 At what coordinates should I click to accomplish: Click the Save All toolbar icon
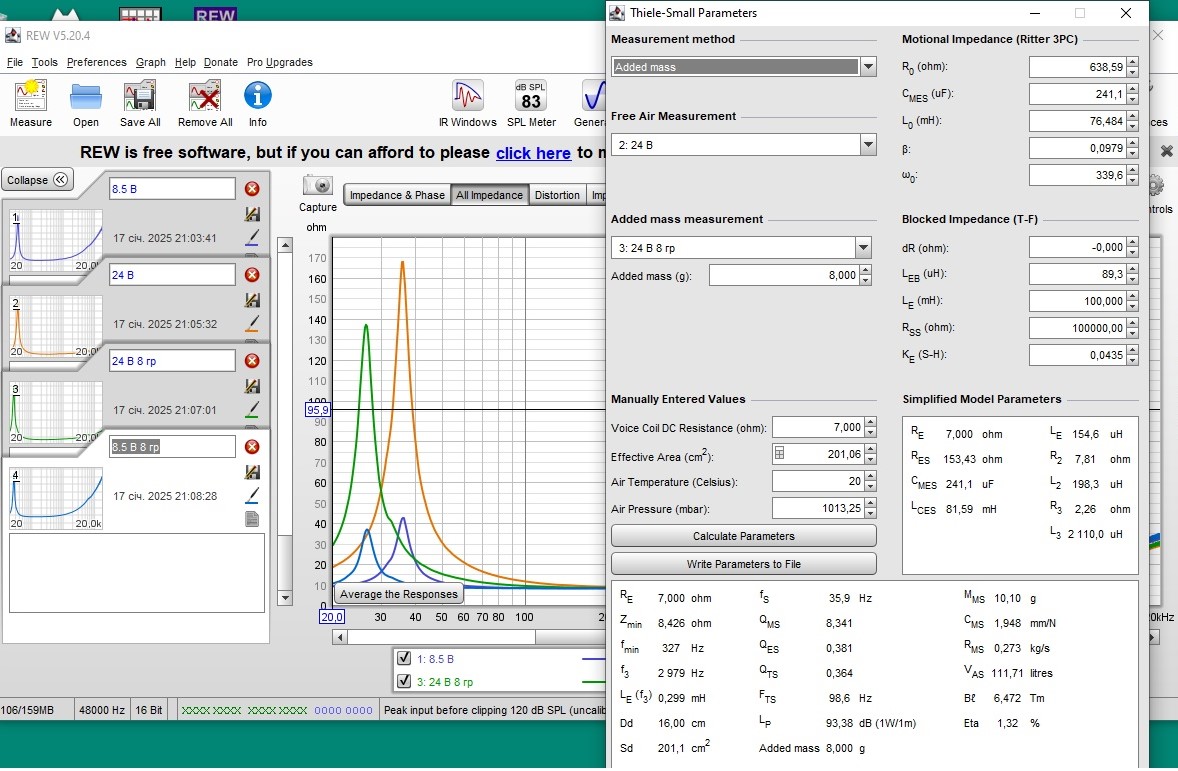point(140,96)
